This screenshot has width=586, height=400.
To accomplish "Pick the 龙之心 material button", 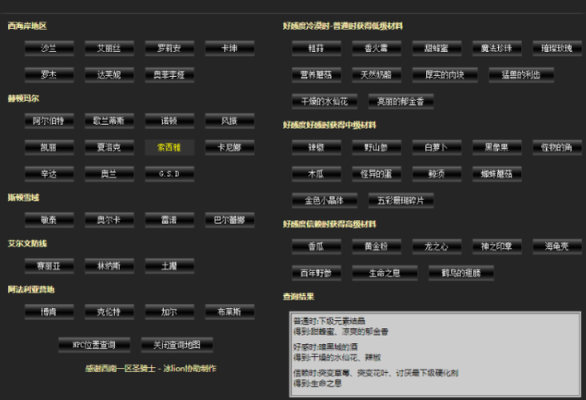I will 437,246.
